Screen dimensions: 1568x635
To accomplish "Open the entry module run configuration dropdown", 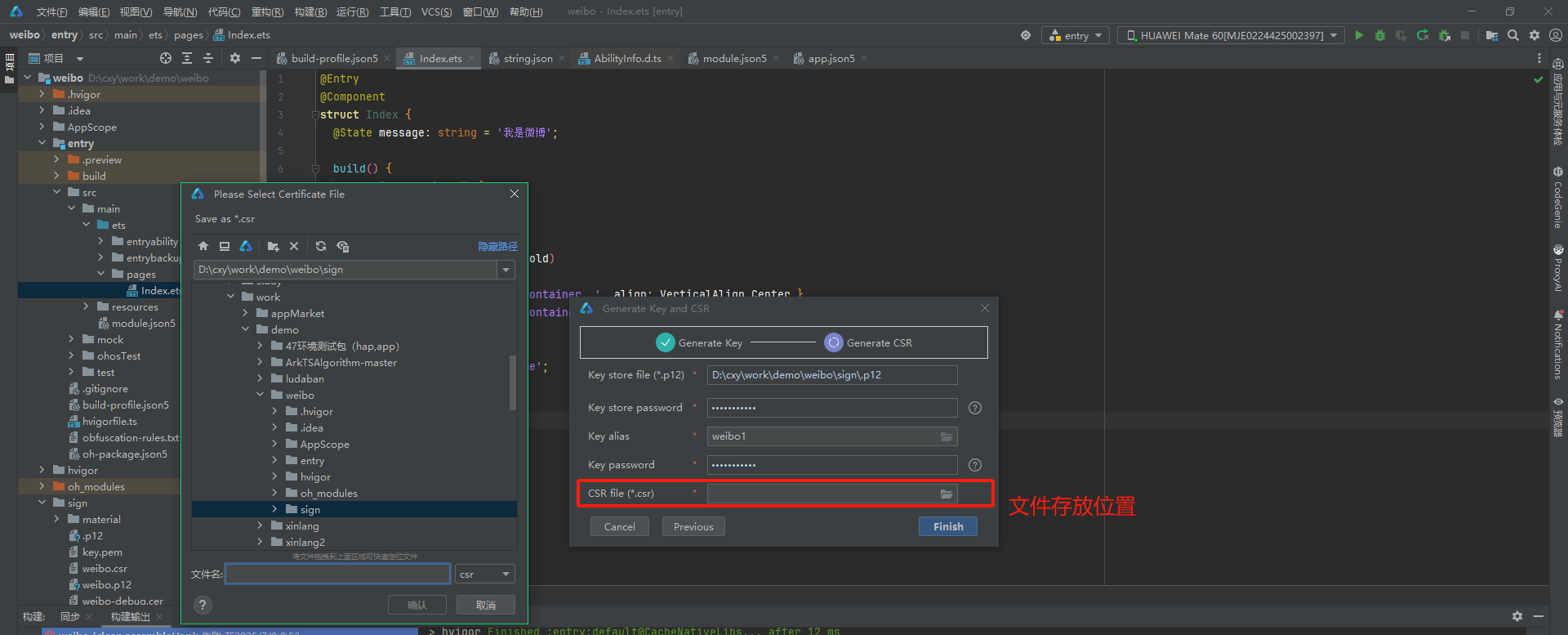I will pyautogui.click(x=1076, y=35).
